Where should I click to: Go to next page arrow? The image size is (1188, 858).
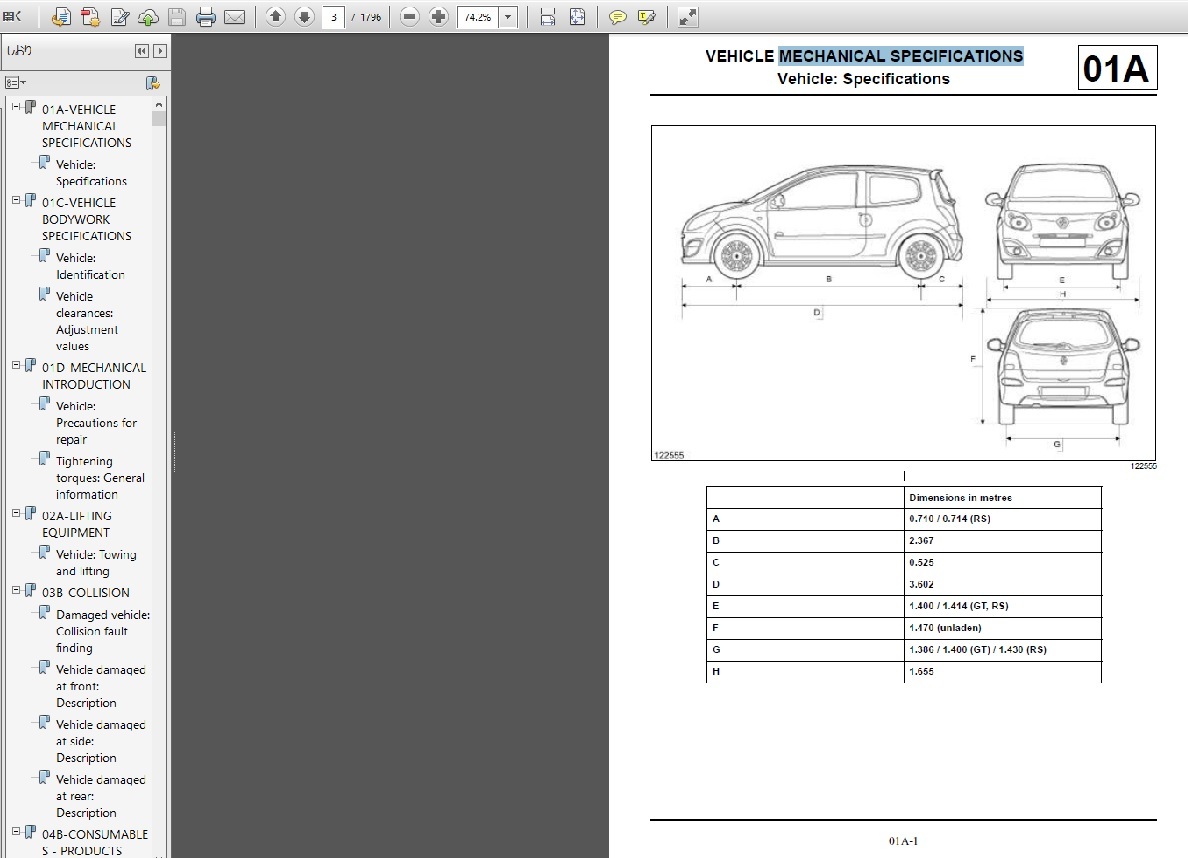click(x=305, y=16)
